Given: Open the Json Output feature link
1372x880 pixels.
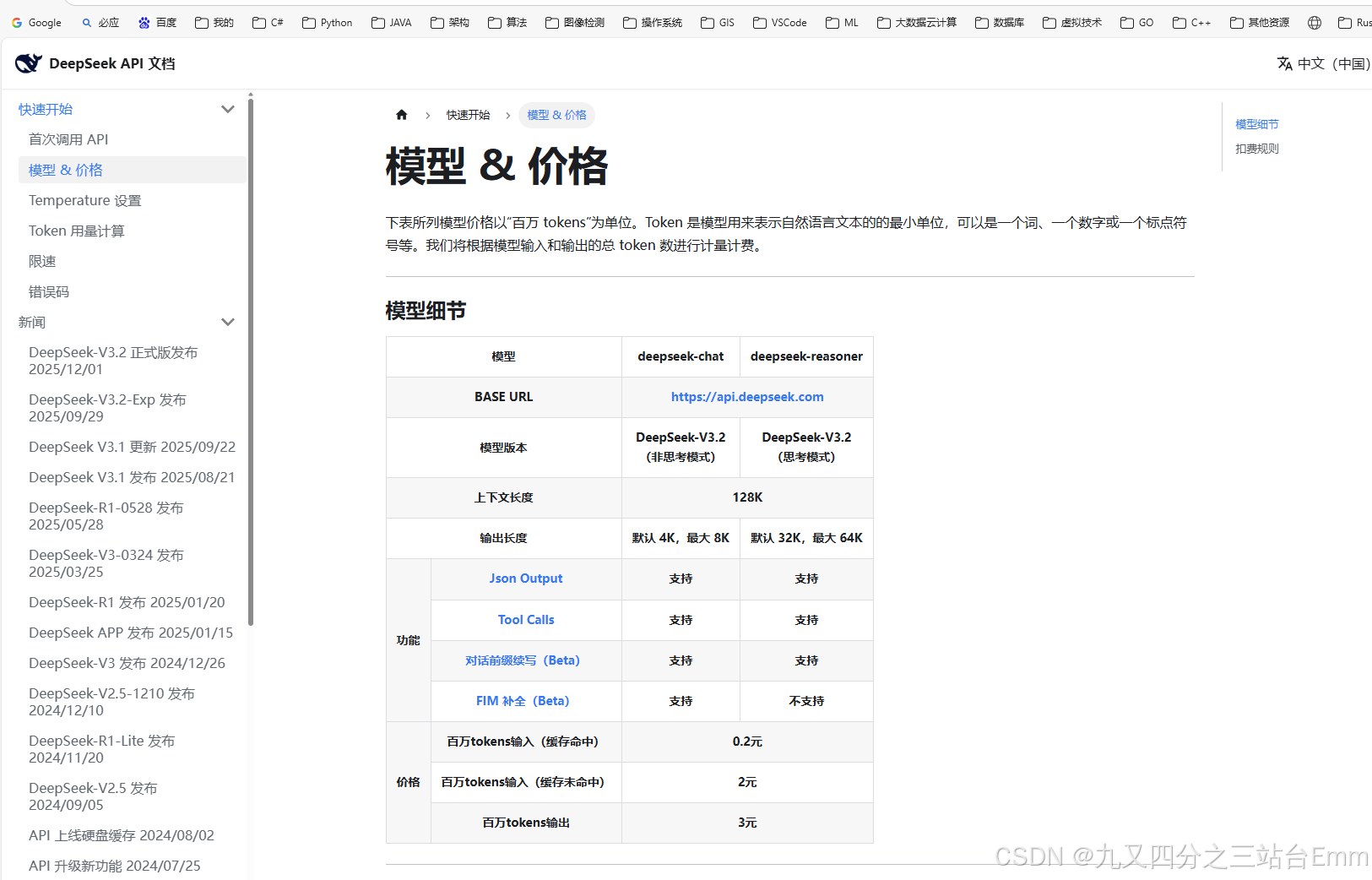Looking at the screenshot, I should tap(526, 579).
